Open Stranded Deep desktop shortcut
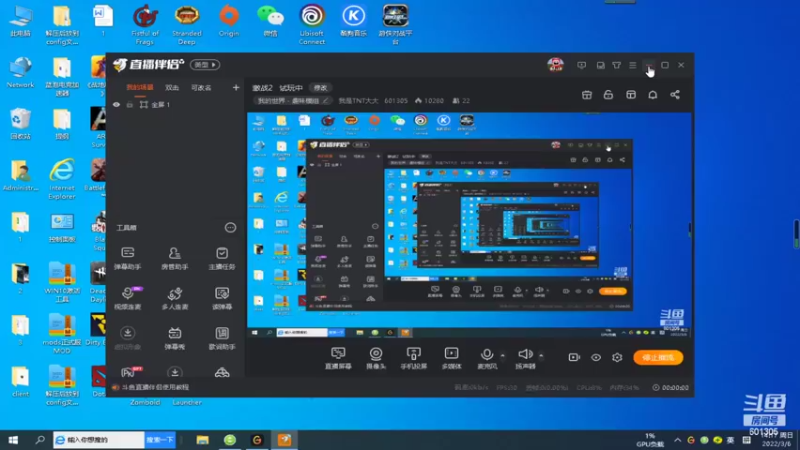 tap(187, 24)
